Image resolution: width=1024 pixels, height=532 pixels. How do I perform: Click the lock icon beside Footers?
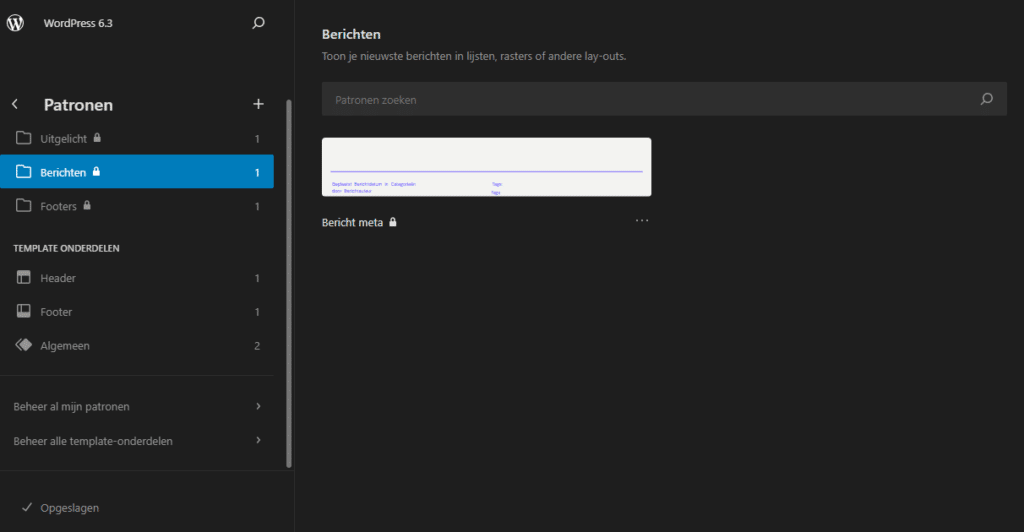pyautogui.click(x=87, y=206)
